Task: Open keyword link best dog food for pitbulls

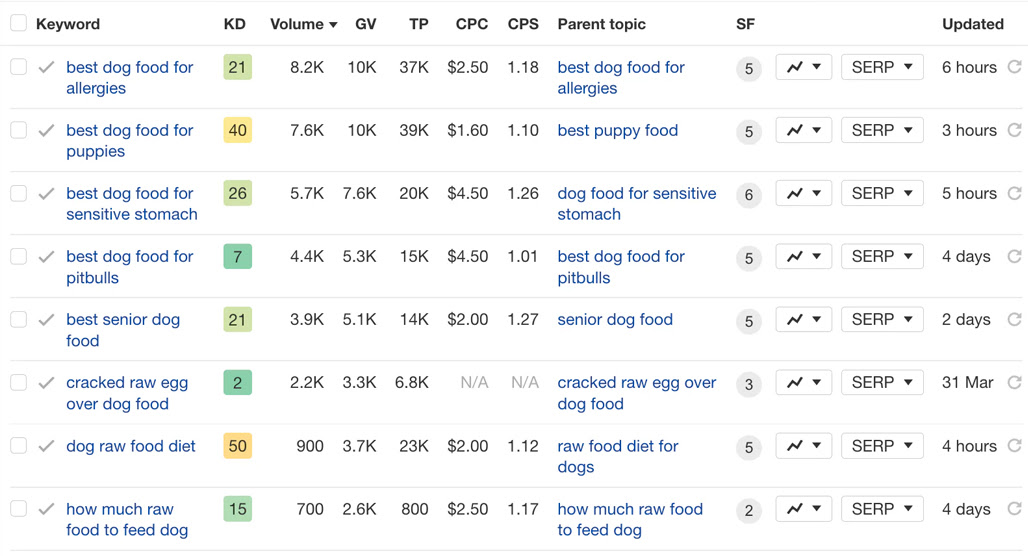Action: coord(130,267)
